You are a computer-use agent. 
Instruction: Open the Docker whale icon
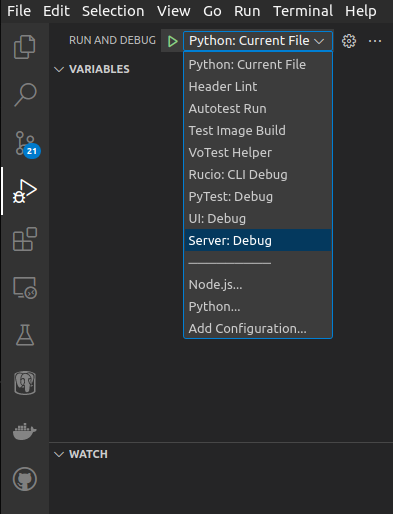pos(25,431)
